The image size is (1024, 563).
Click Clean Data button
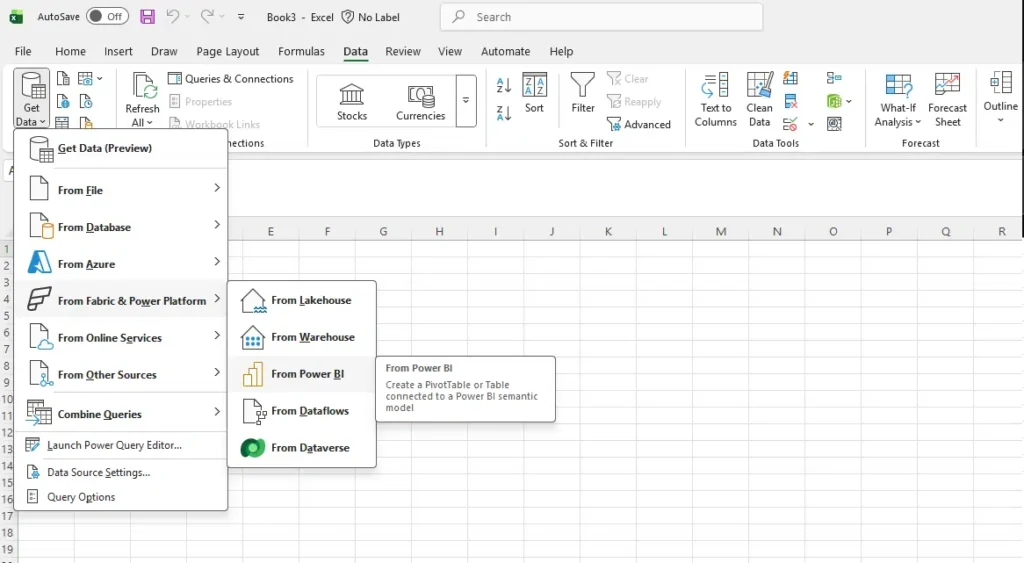[760, 100]
